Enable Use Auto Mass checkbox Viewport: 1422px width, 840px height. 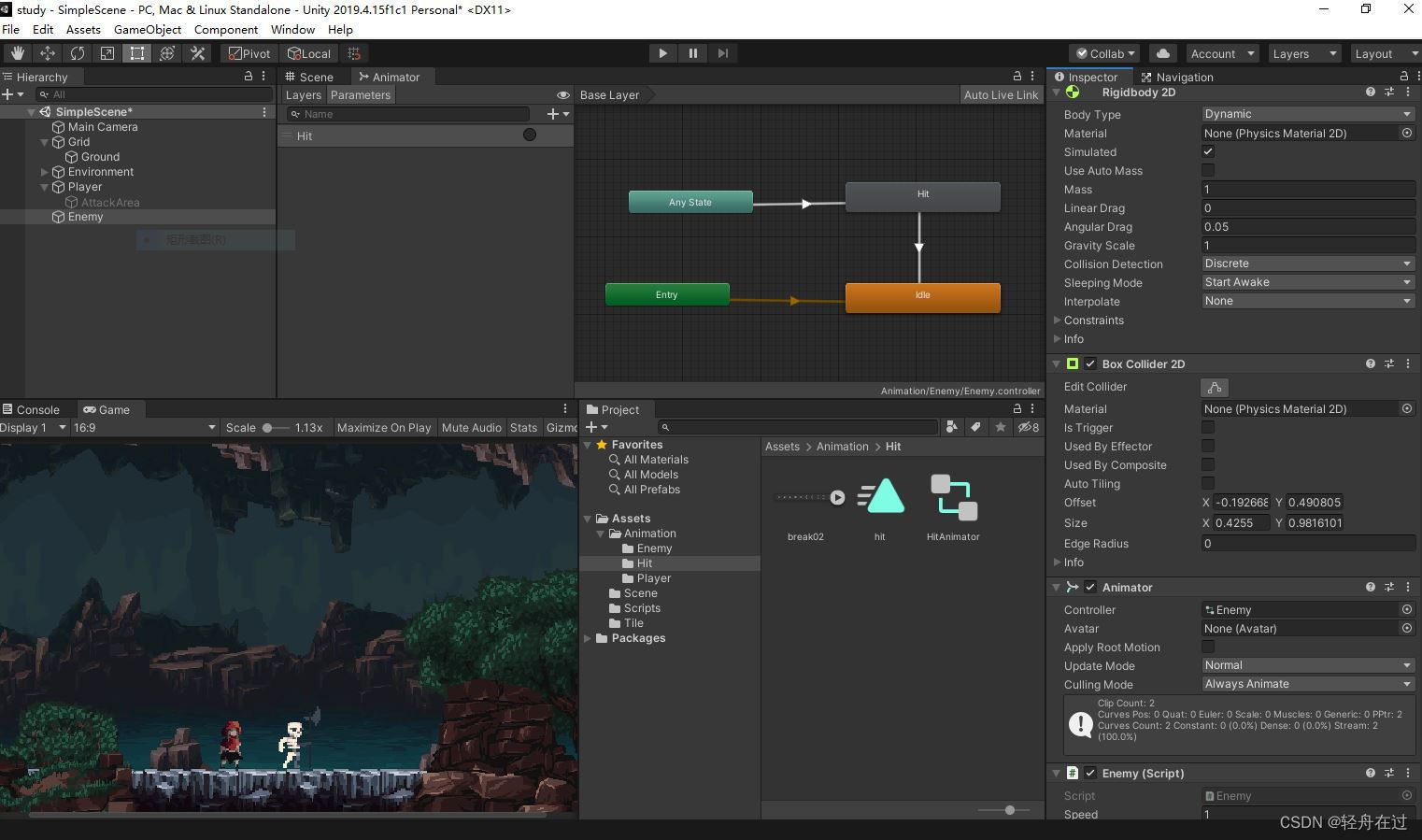(1208, 170)
